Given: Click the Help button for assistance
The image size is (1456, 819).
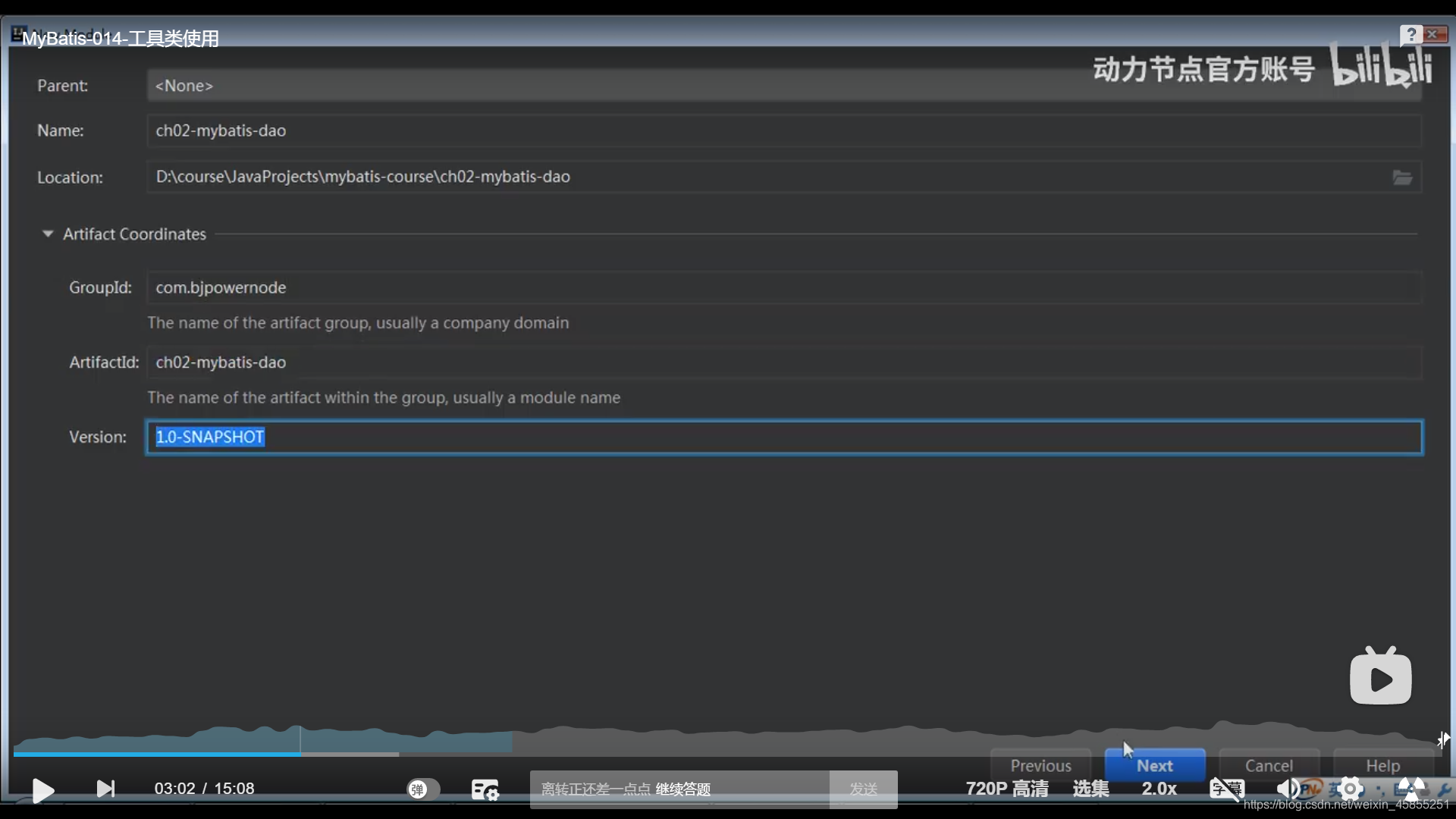Looking at the screenshot, I should [x=1383, y=766].
